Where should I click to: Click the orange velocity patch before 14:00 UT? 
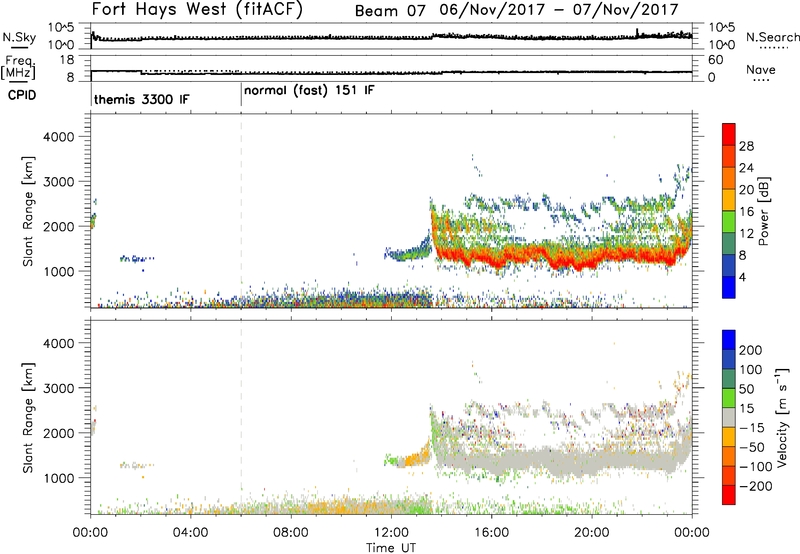(418, 456)
